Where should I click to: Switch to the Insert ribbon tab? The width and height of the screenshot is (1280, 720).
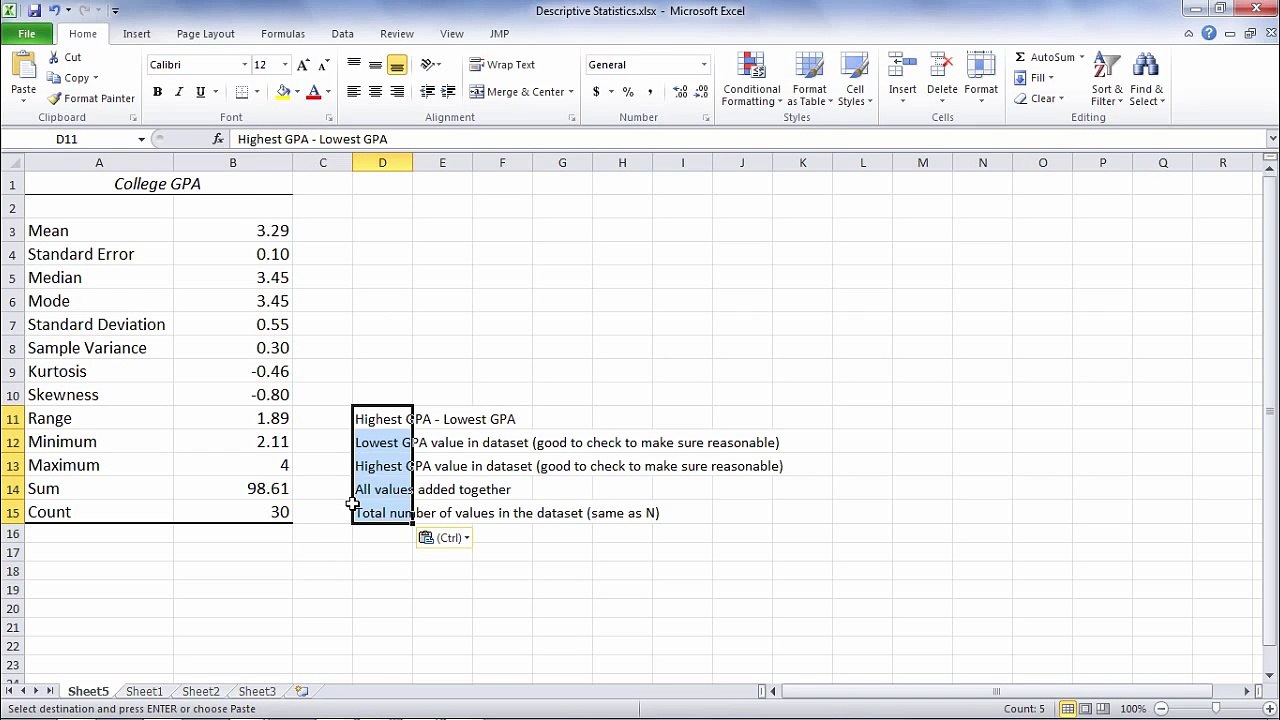136,34
